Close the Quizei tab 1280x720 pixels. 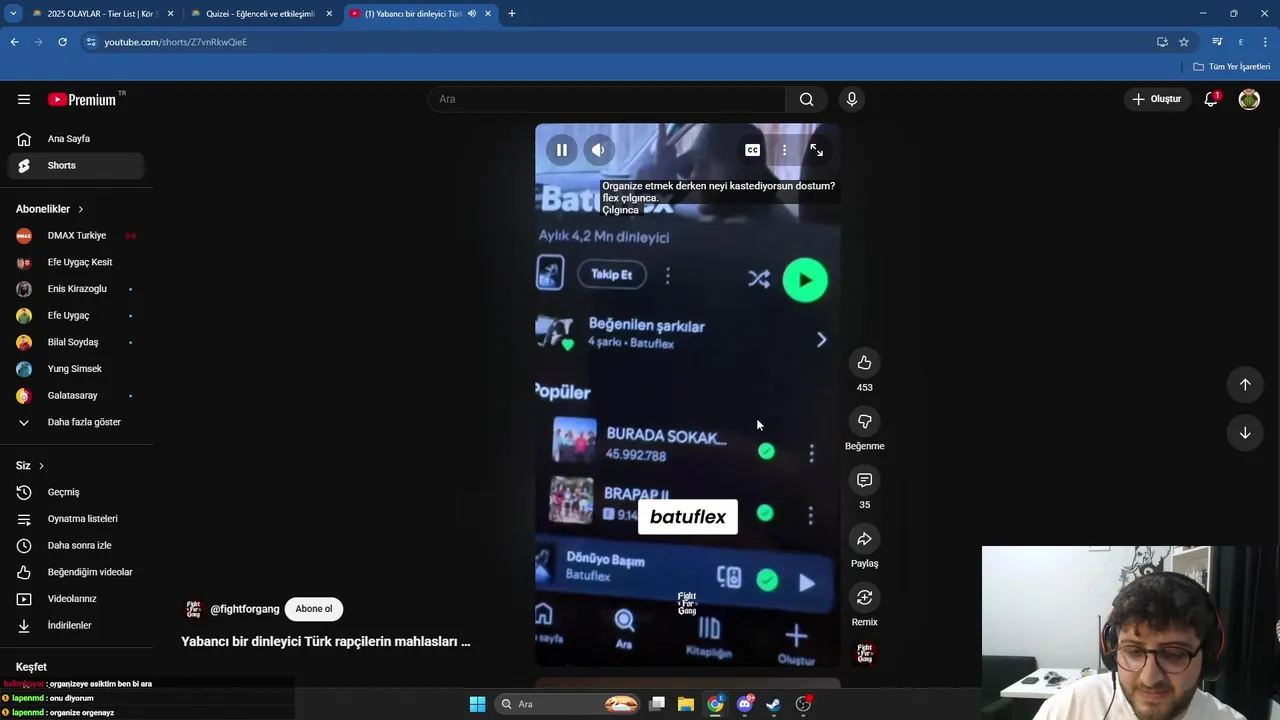tap(329, 14)
